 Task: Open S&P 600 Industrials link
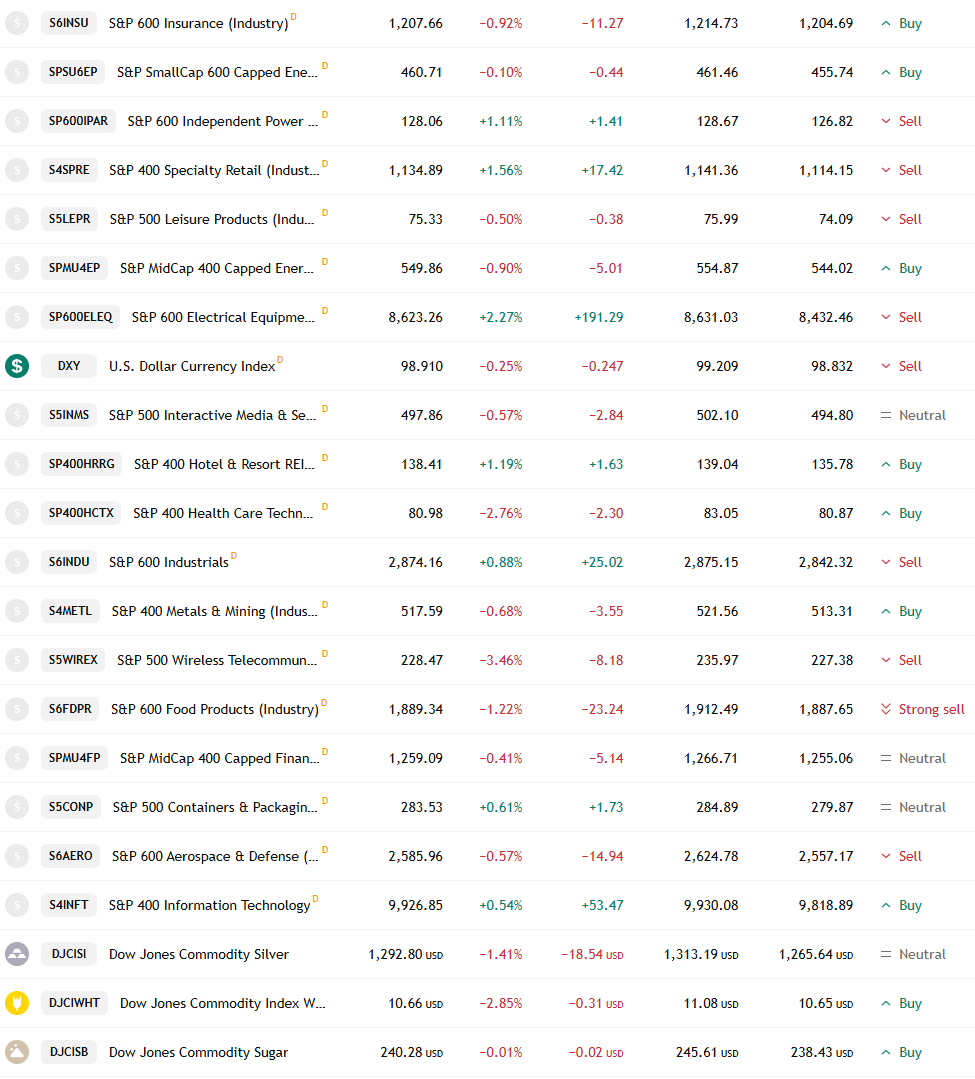click(169, 562)
